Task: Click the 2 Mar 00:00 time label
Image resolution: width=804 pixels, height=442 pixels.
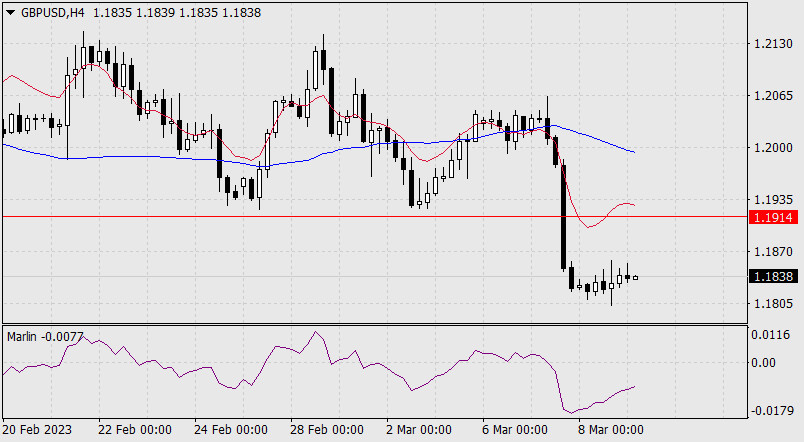Action: pos(417,429)
